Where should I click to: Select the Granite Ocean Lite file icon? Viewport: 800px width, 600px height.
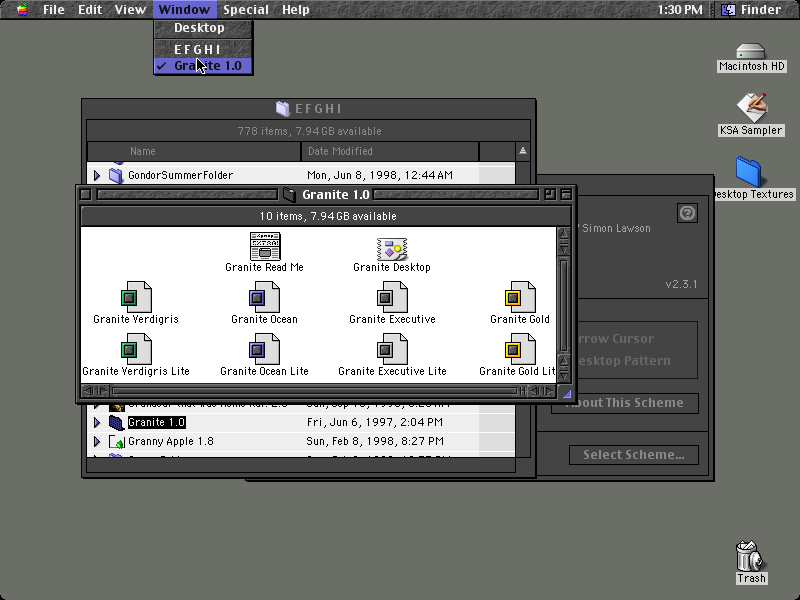coord(264,349)
